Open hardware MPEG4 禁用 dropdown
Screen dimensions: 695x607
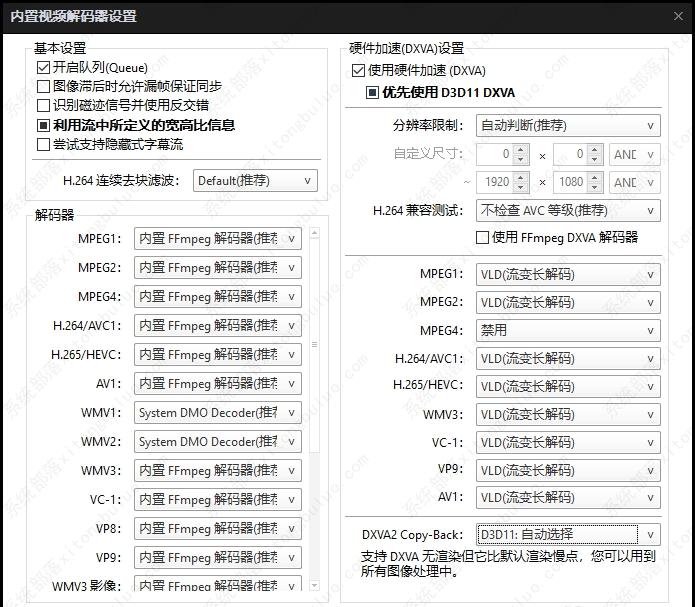pos(567,330)
